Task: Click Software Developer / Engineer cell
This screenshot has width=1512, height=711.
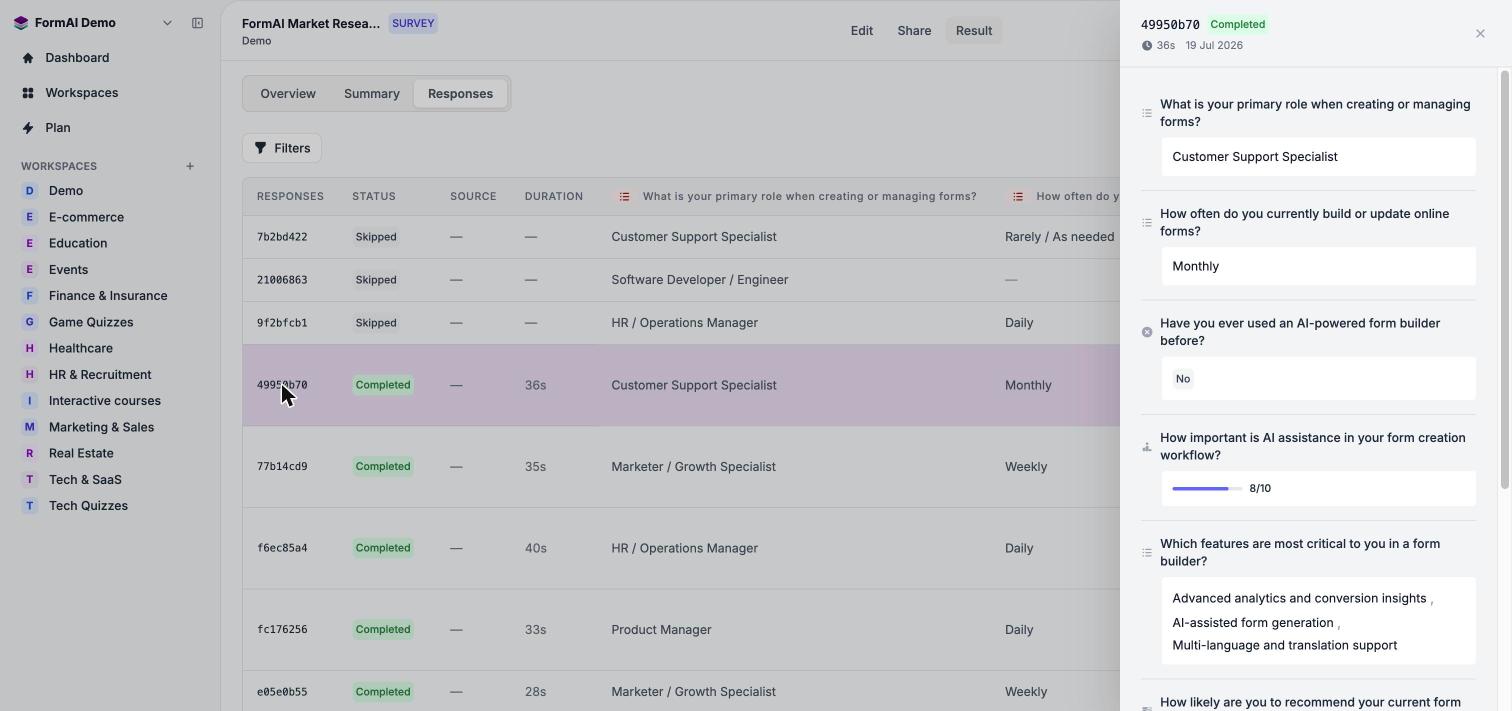Action: tap(700, 280)
